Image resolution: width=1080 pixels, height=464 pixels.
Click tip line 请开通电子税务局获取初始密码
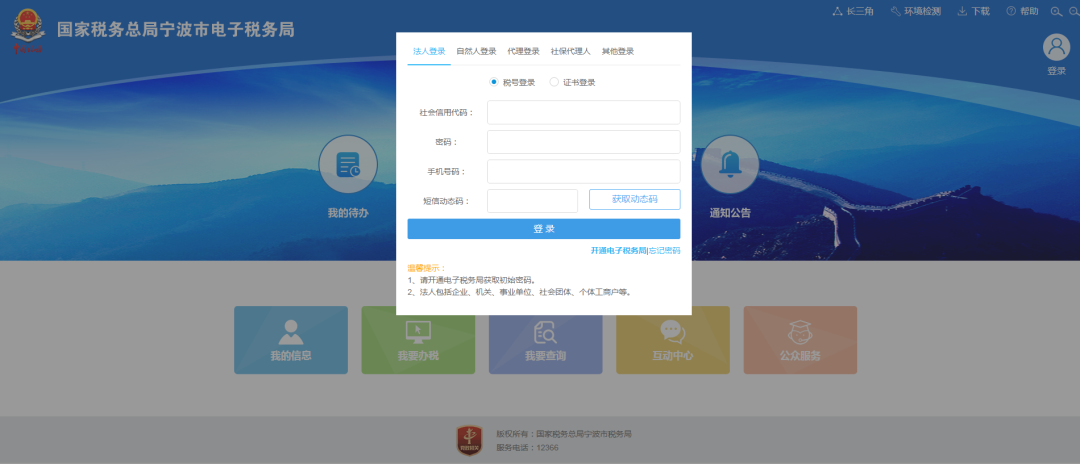472,280
